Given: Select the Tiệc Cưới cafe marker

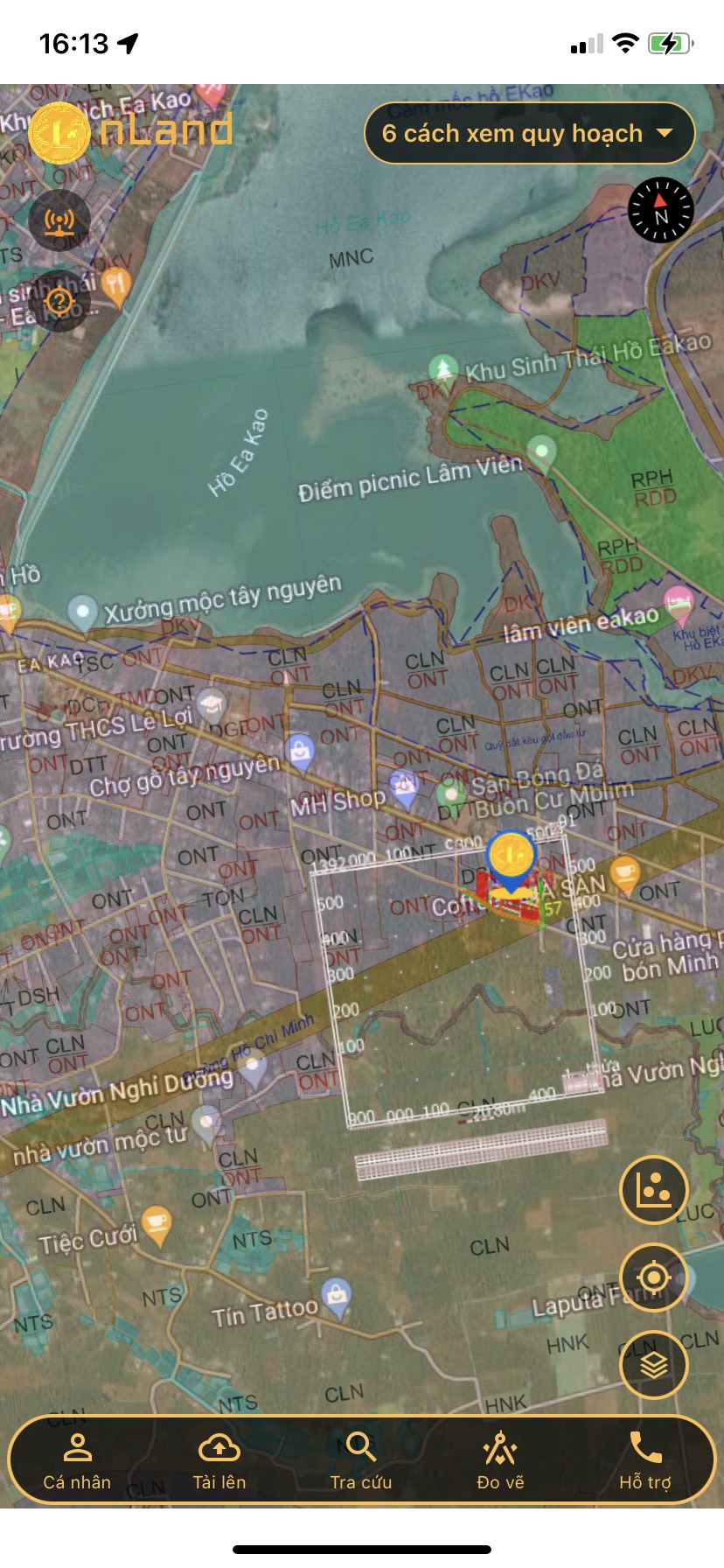Looking at the screenshot, I should (157, 1223).
